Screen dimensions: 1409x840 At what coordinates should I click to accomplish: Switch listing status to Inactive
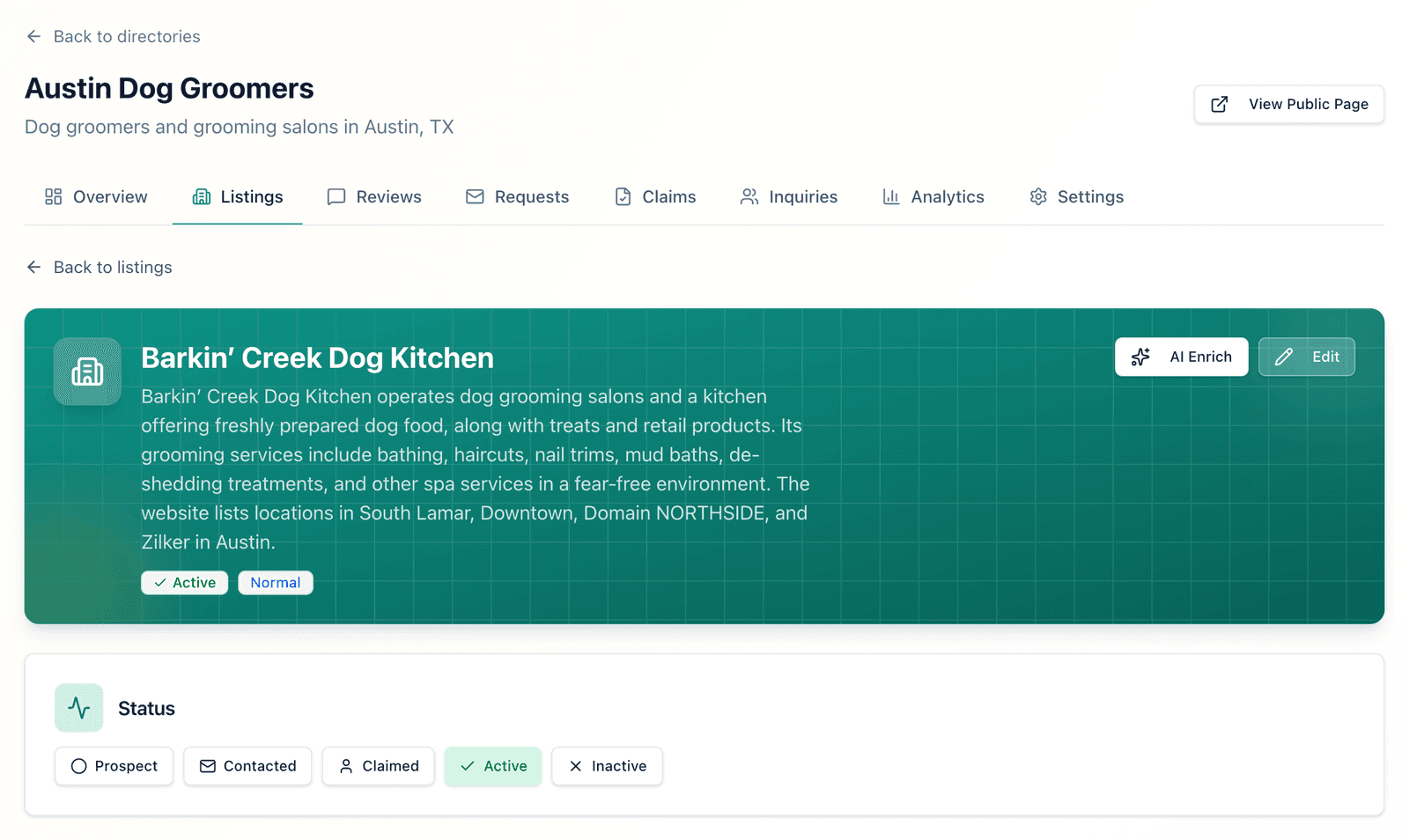[x=607, y=766]
